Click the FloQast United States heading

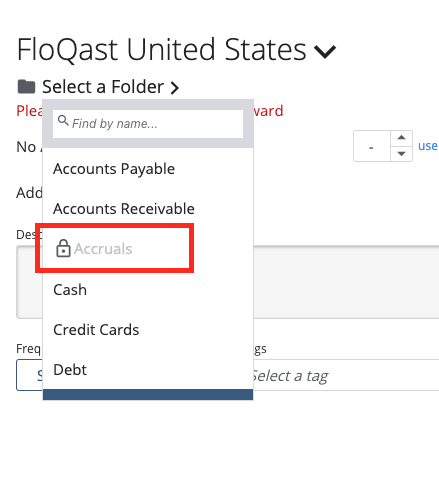click(161, 50)
